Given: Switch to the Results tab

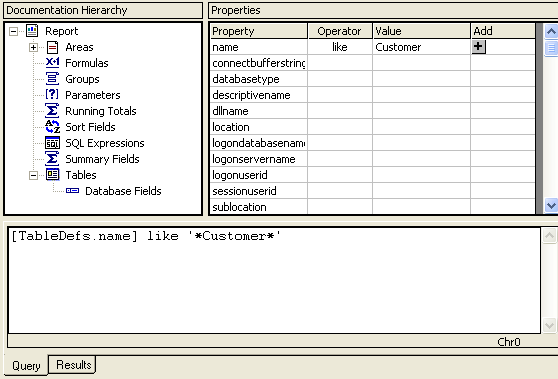Looking at the screenshot, I should 73,364.
